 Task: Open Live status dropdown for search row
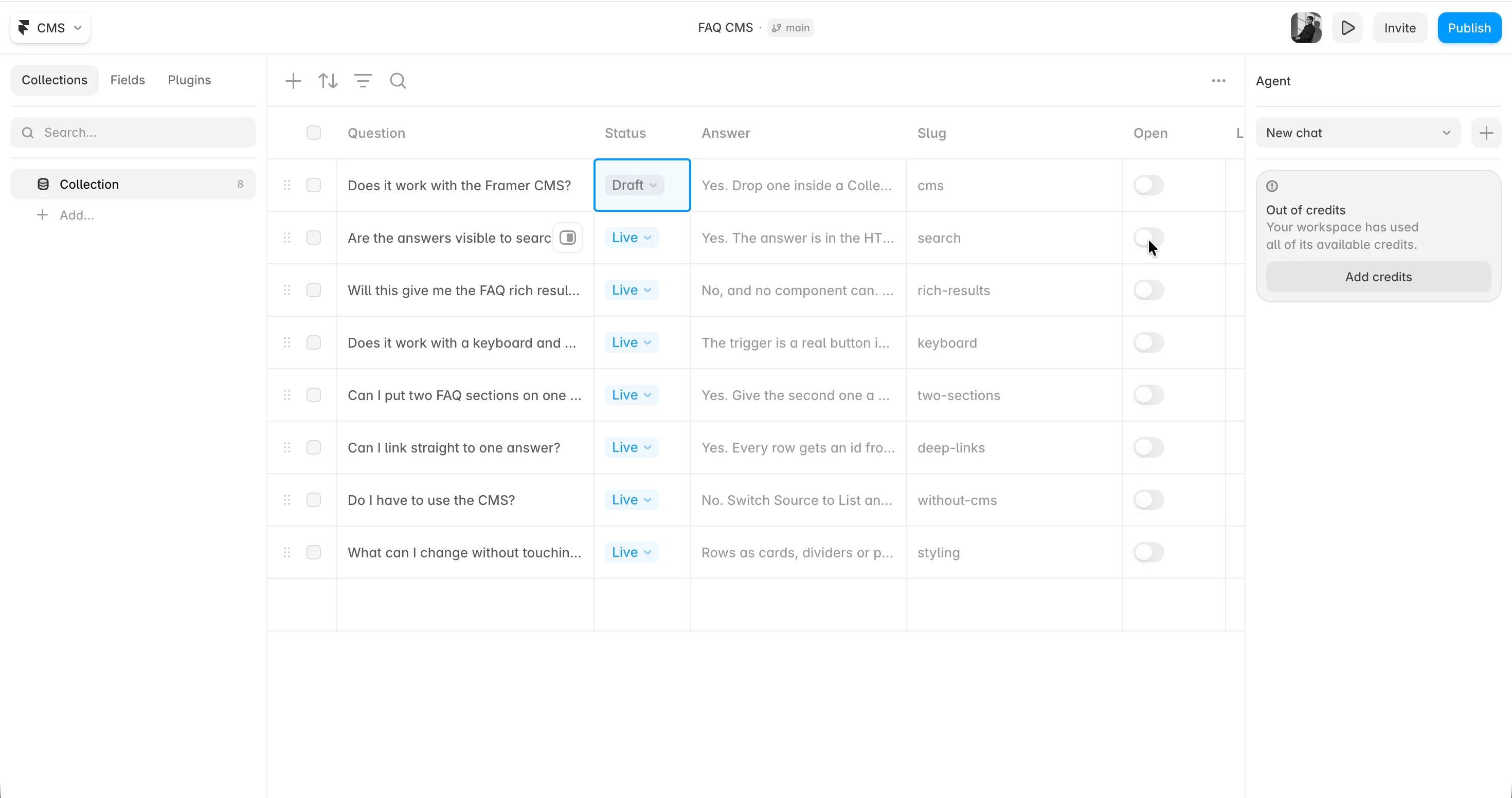[631, 238]
